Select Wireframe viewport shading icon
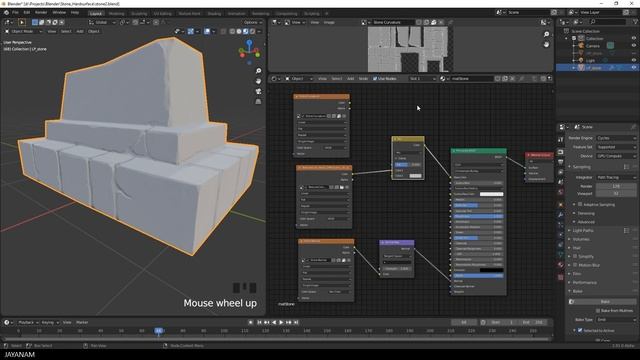Image resolution: width=640 pixels, height=360 pixels. (232, 31)
